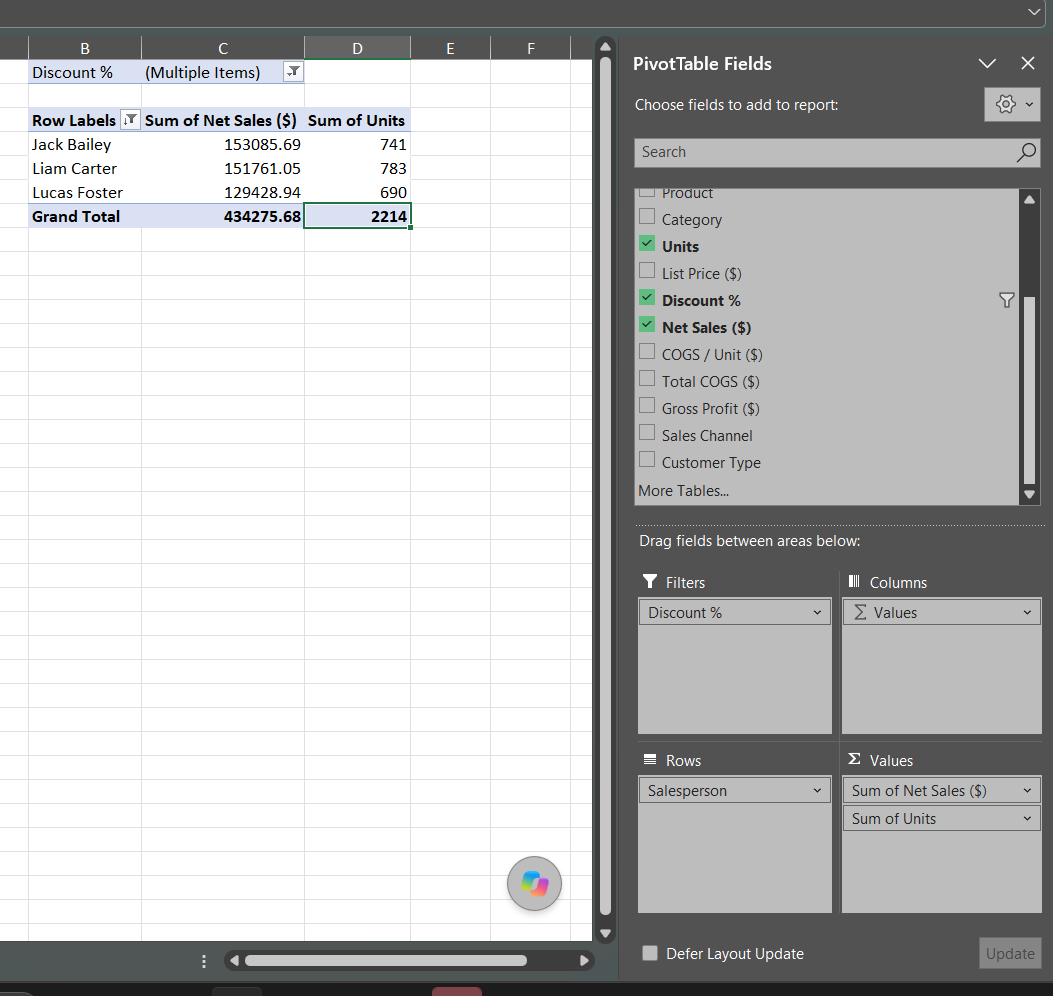Click the horizontal worksheet scrollbar thumb
Viewport: 1053px width, 996px height.
coord(385,961)
